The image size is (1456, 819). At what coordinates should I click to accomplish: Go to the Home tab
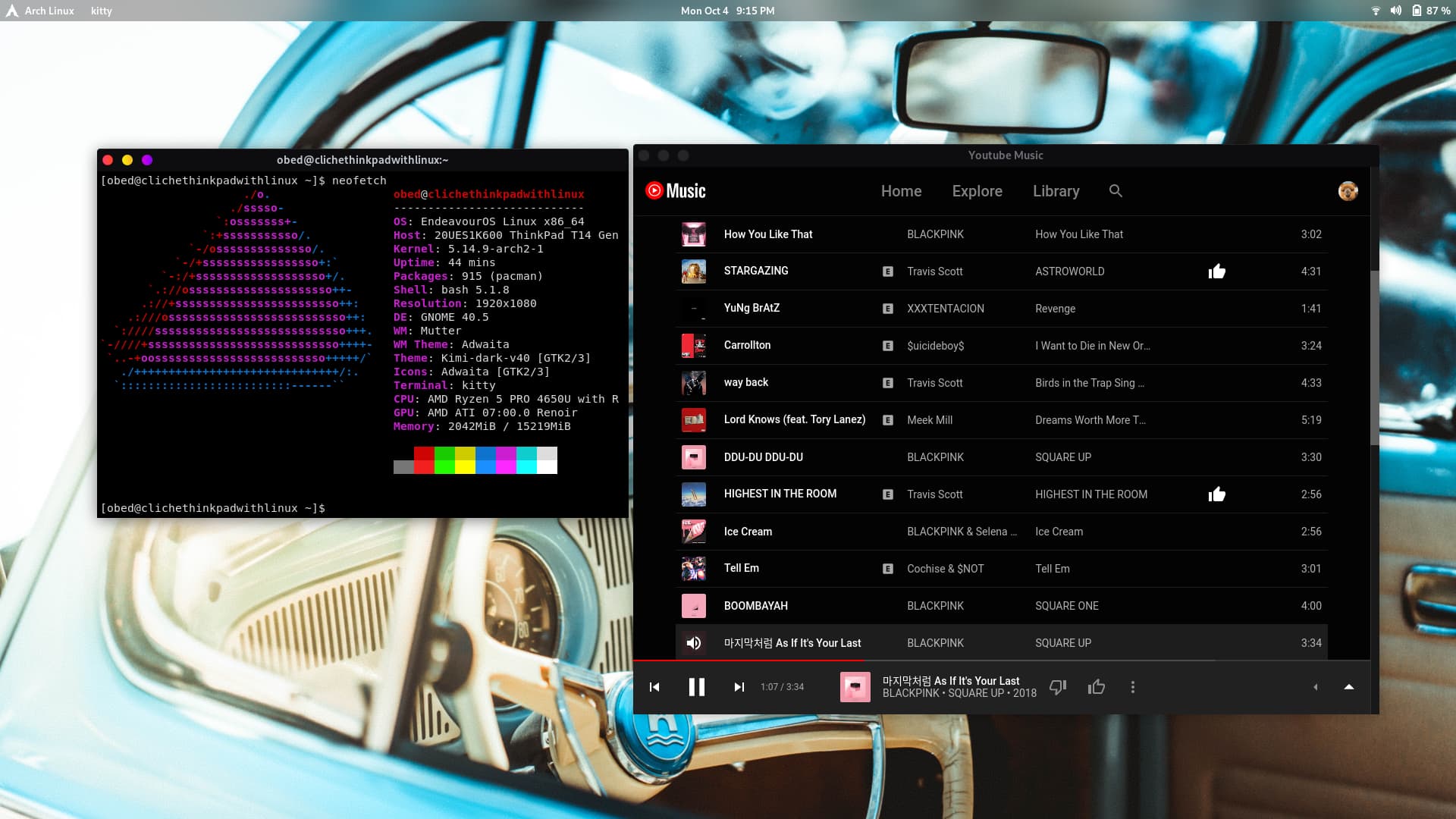901,191
